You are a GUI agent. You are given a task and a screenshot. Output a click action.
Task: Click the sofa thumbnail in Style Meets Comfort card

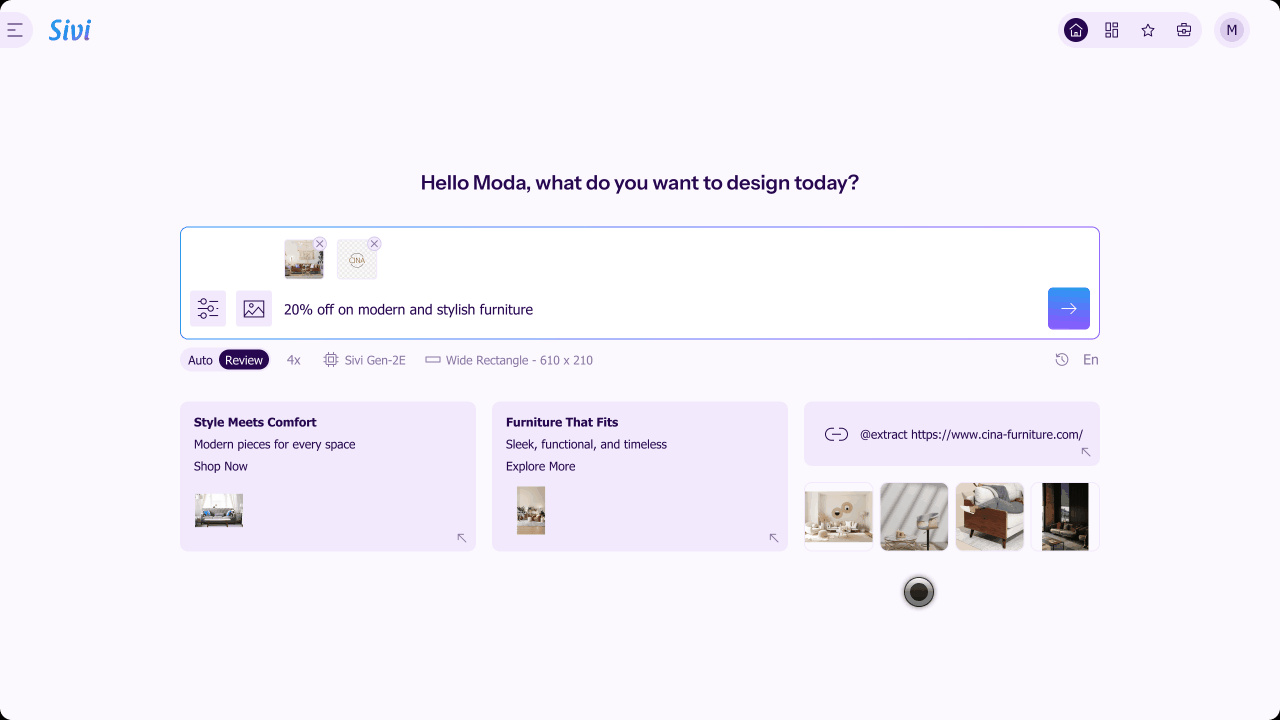click(219, 510)
